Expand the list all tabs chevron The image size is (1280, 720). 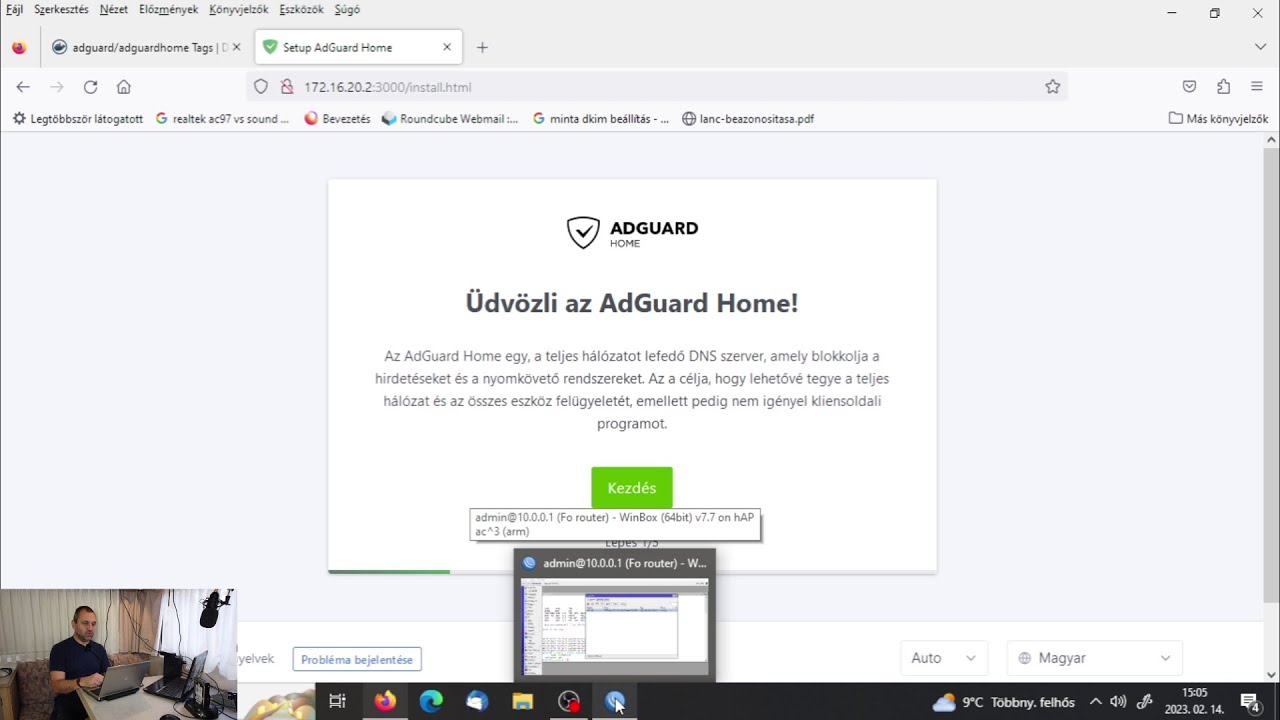tap(1260, 47)
